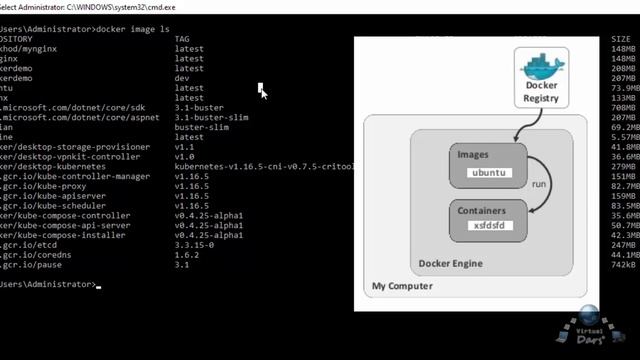Click the 'xsfdsfd' container label
This screenshot has height=360, width=640.
(x=490, y=225)
